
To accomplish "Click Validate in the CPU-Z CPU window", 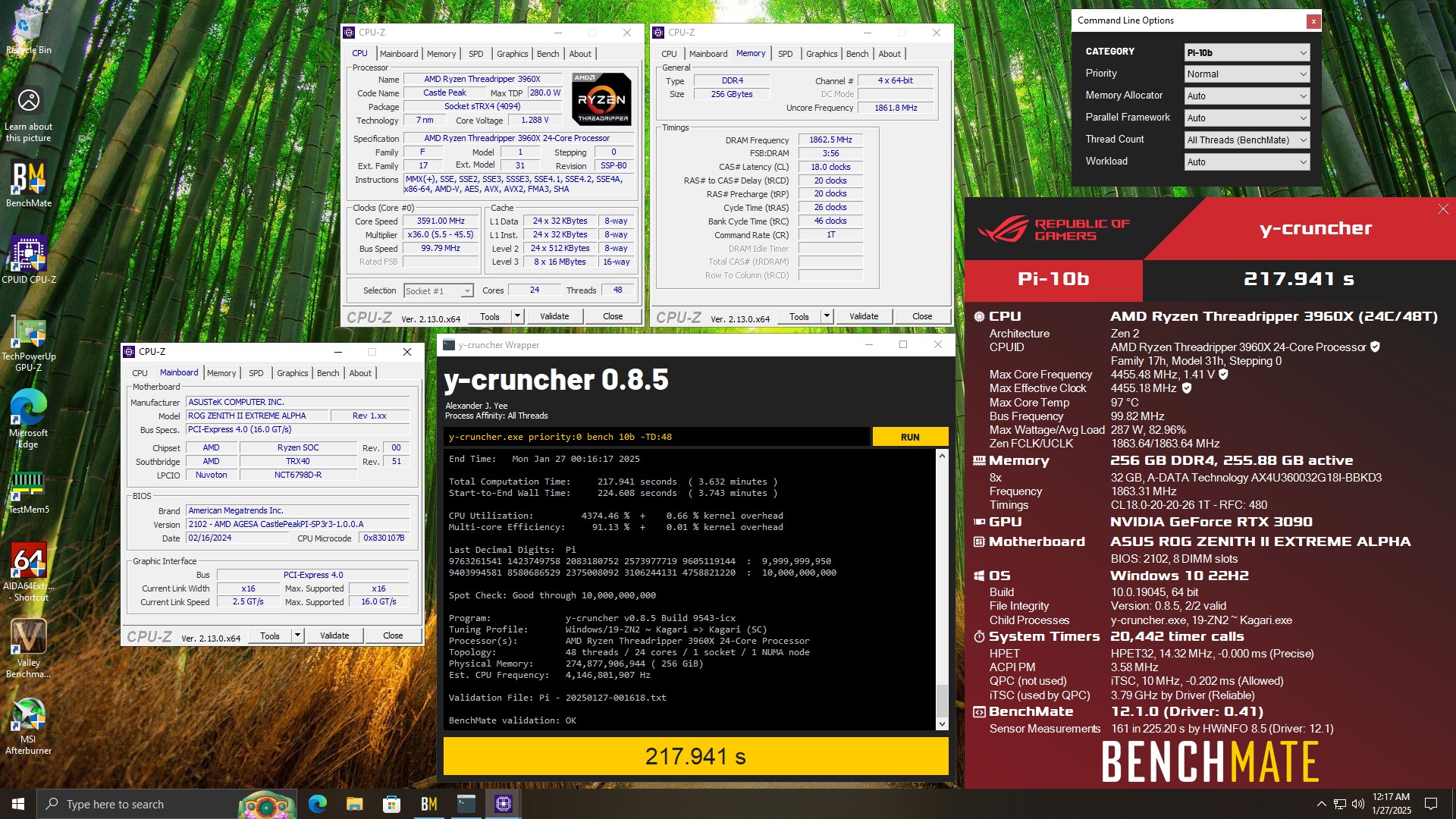I will 554,316.
